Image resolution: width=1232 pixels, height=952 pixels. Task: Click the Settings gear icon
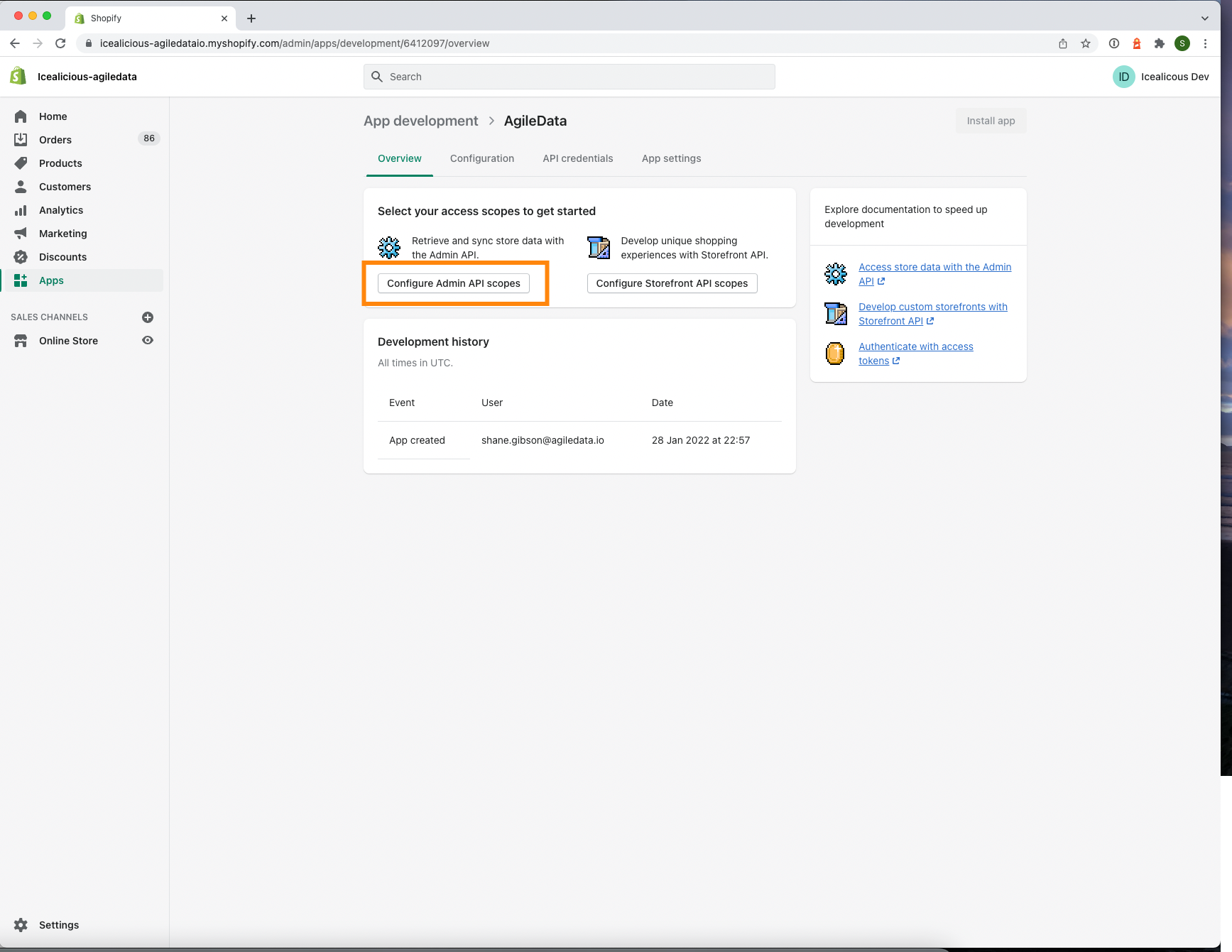pyautogui.click(x=21, y=925)
